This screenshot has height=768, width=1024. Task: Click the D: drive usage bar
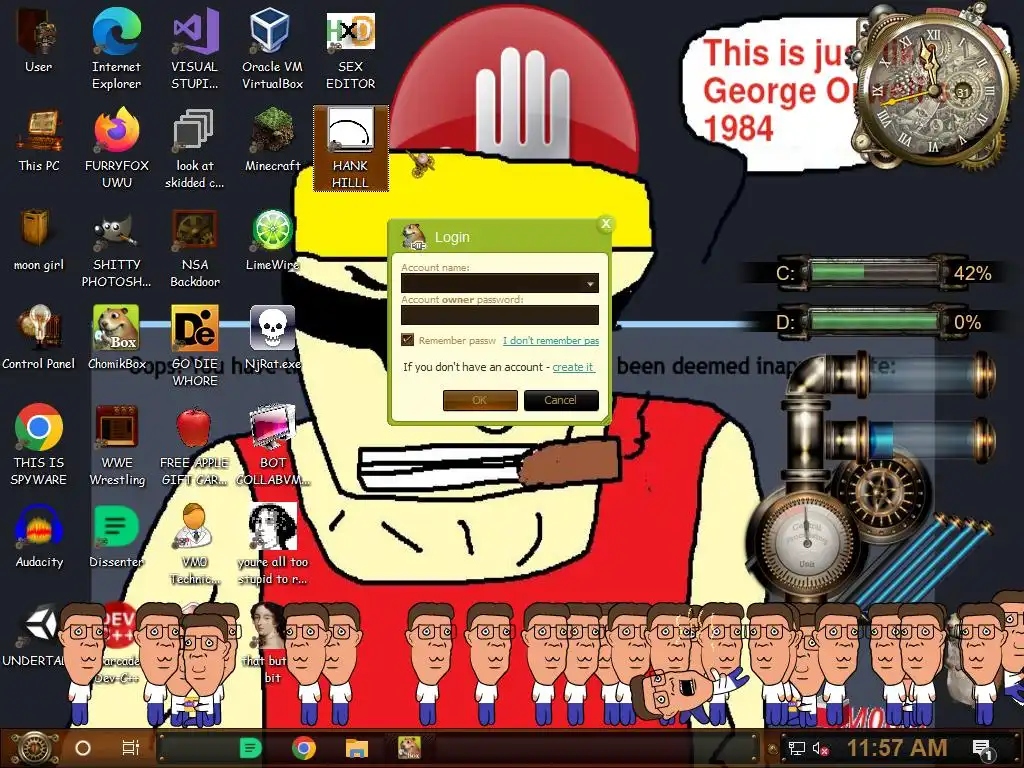(875, 321)
